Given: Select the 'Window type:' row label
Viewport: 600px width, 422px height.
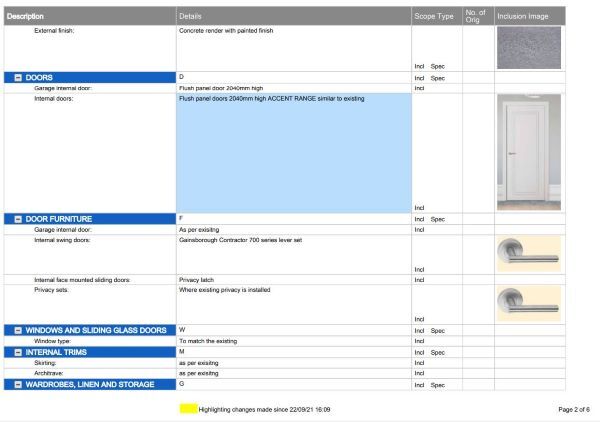Looking at the screenshot, I should coord(52,341).
